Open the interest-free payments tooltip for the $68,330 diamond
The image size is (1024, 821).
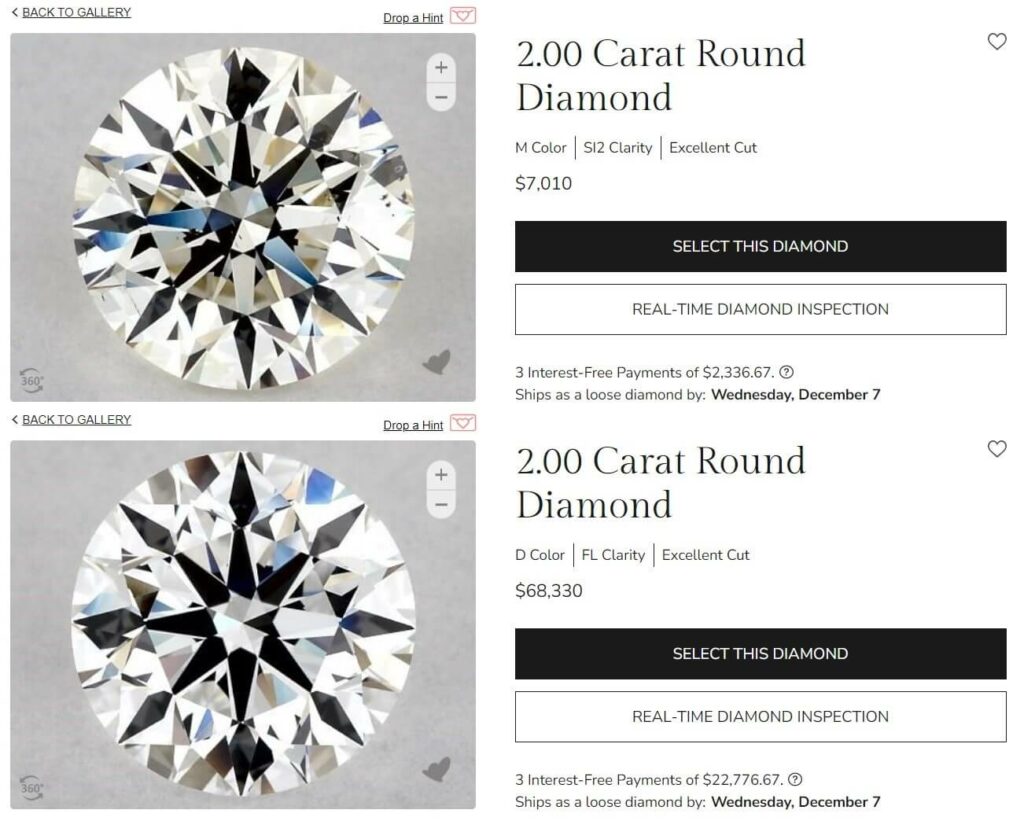pos(795,779)
